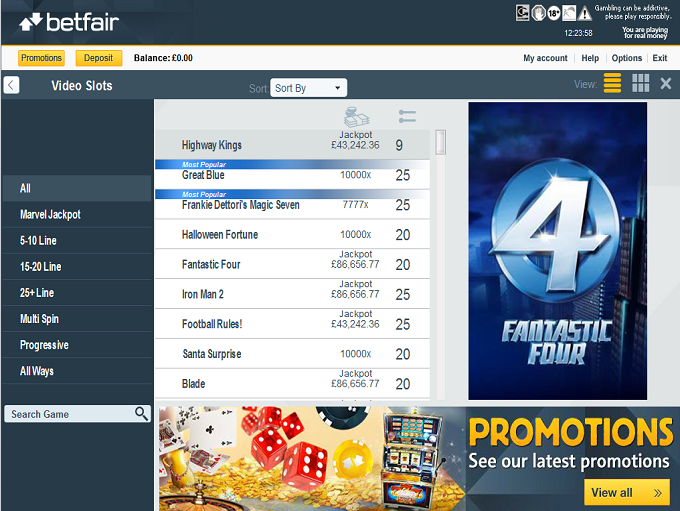680x511 pixels.
Task: Select the Progressive category
Action: click(x=77, y=345)
